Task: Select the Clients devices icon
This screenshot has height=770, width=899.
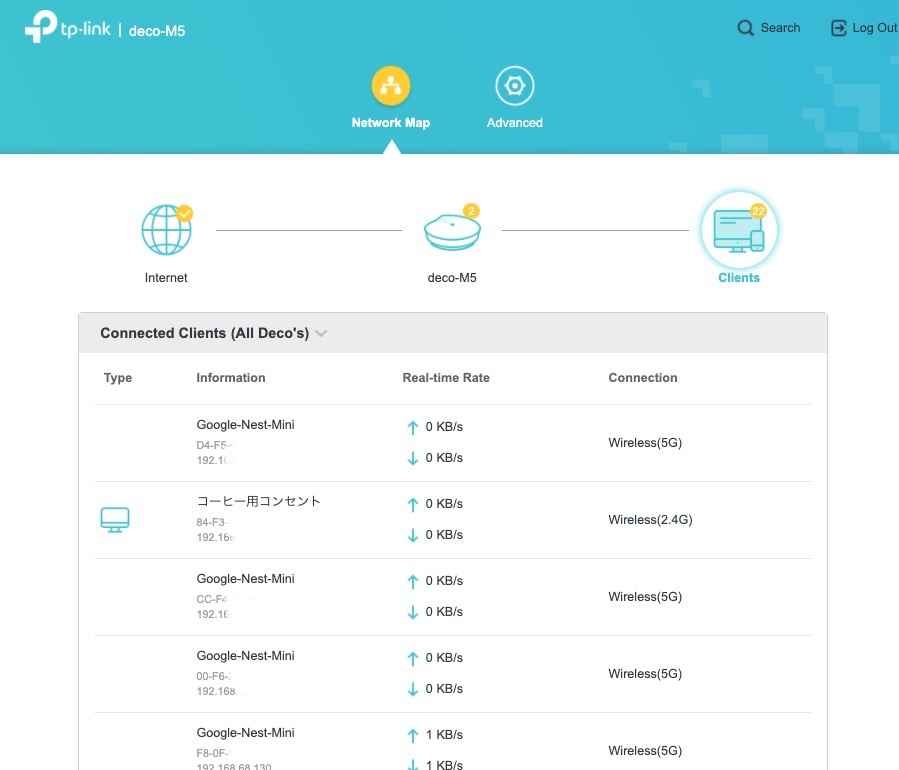Action: [738, 230]
